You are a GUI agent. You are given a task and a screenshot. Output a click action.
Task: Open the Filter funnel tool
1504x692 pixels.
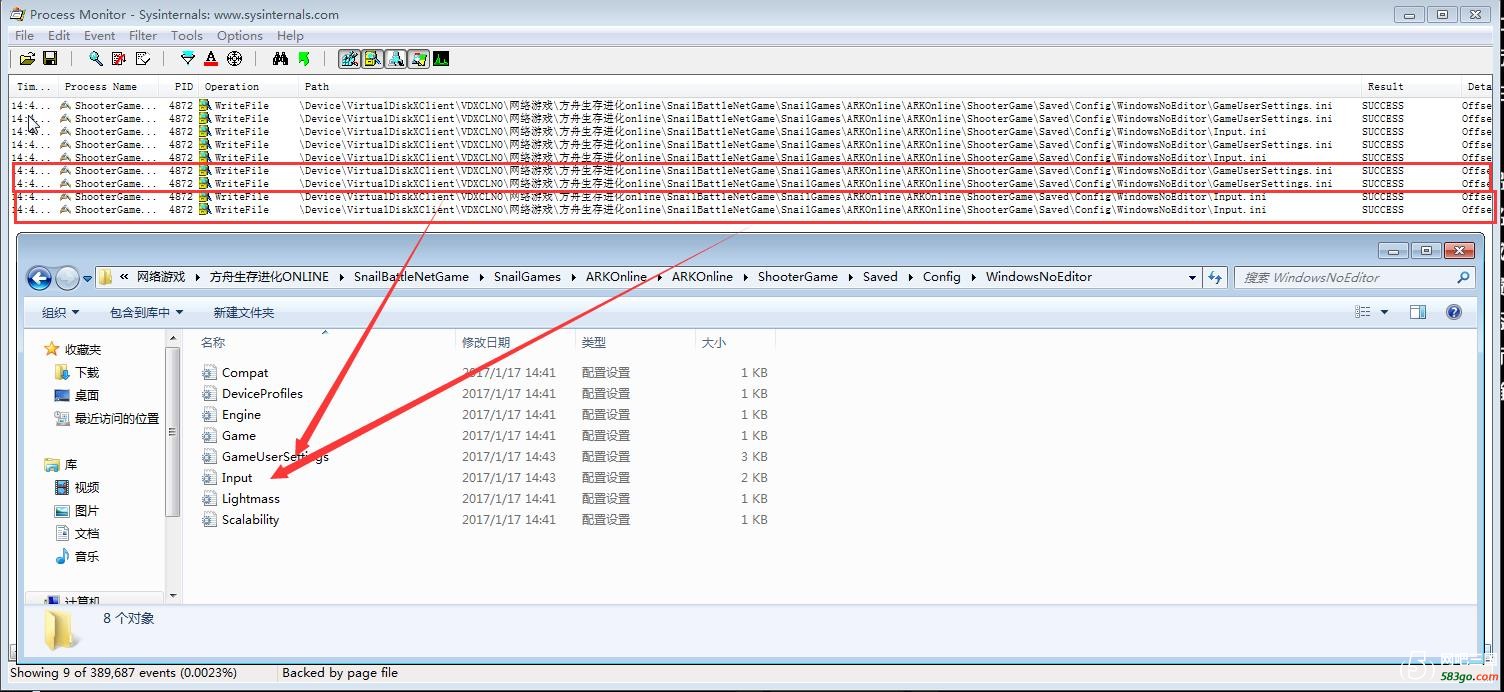tap(188, 59)
